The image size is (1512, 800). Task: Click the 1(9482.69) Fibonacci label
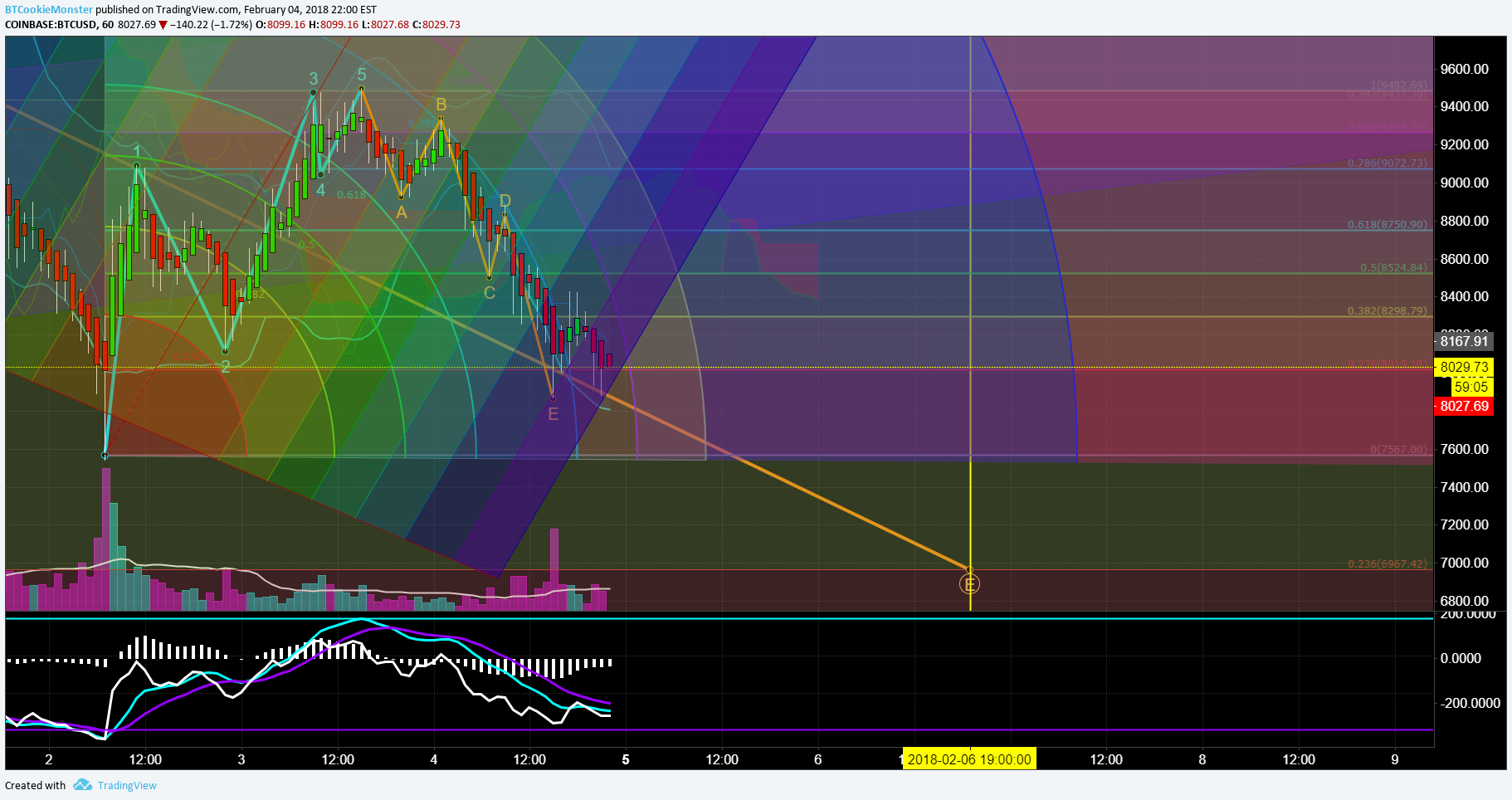(1399, 85)
